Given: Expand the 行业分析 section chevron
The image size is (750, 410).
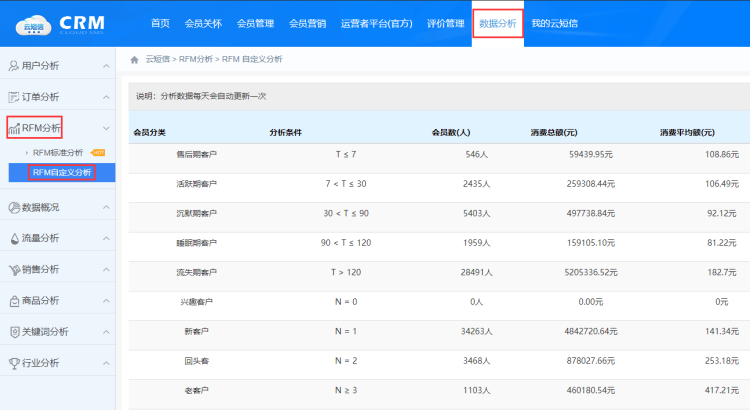Looking at the screenshot, I should click(x=106, y=364).
